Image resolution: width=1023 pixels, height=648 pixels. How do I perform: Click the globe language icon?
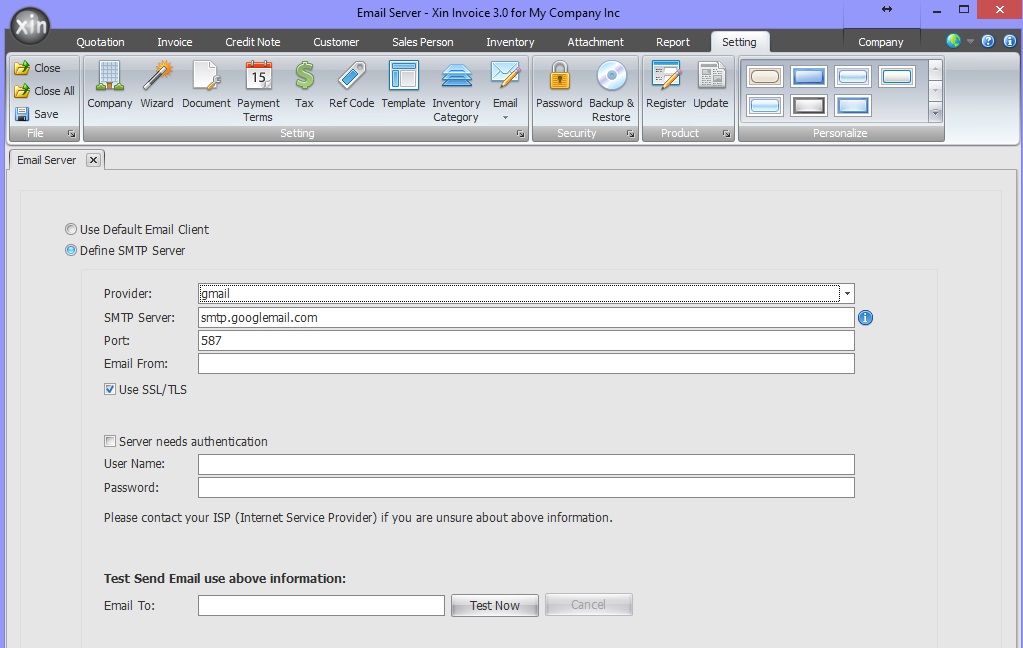click(x=954, y=40)
